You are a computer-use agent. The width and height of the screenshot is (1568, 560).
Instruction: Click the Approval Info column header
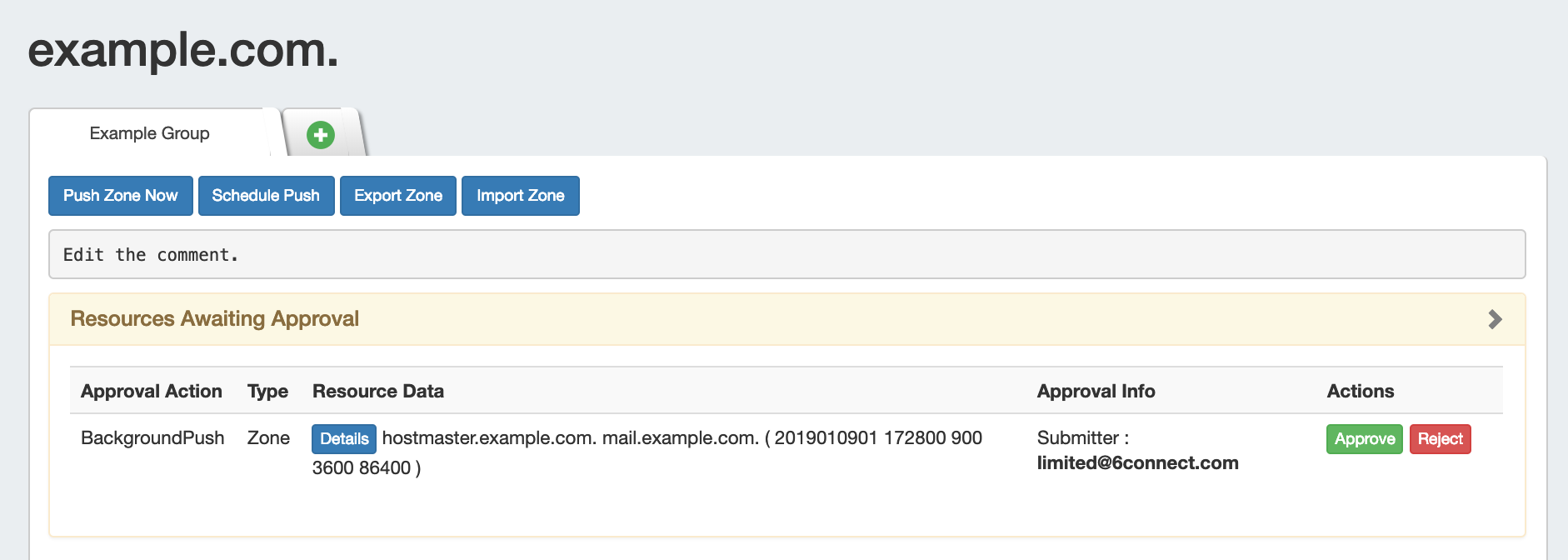tap(1096, 392)
